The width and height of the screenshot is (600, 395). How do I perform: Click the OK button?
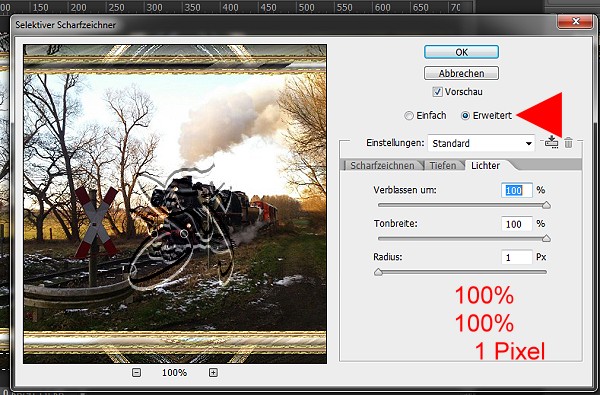[461, 52]
